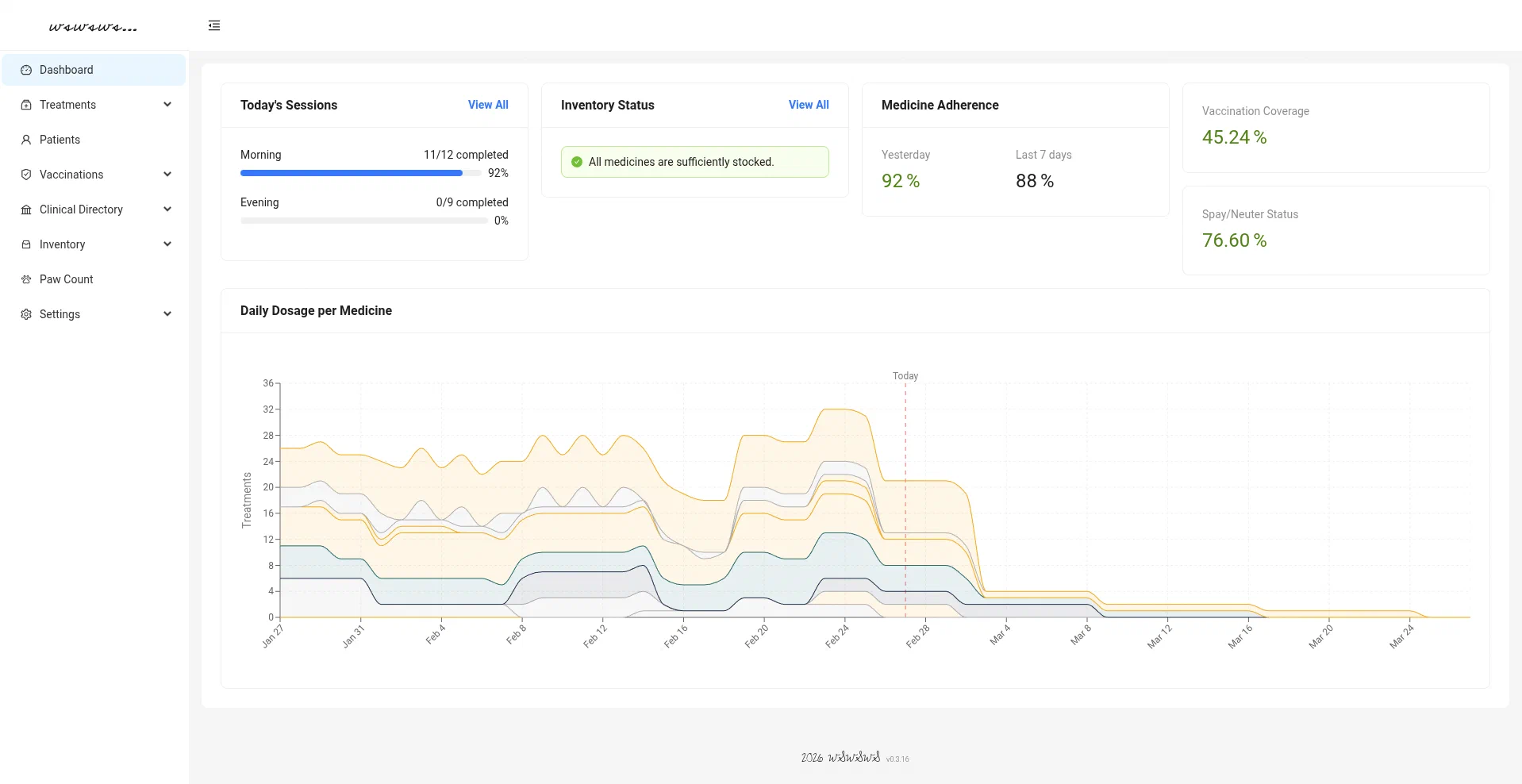1522x784 pixels.
Task: Click the Morning sessions progress bar
Action: point(361,173)
